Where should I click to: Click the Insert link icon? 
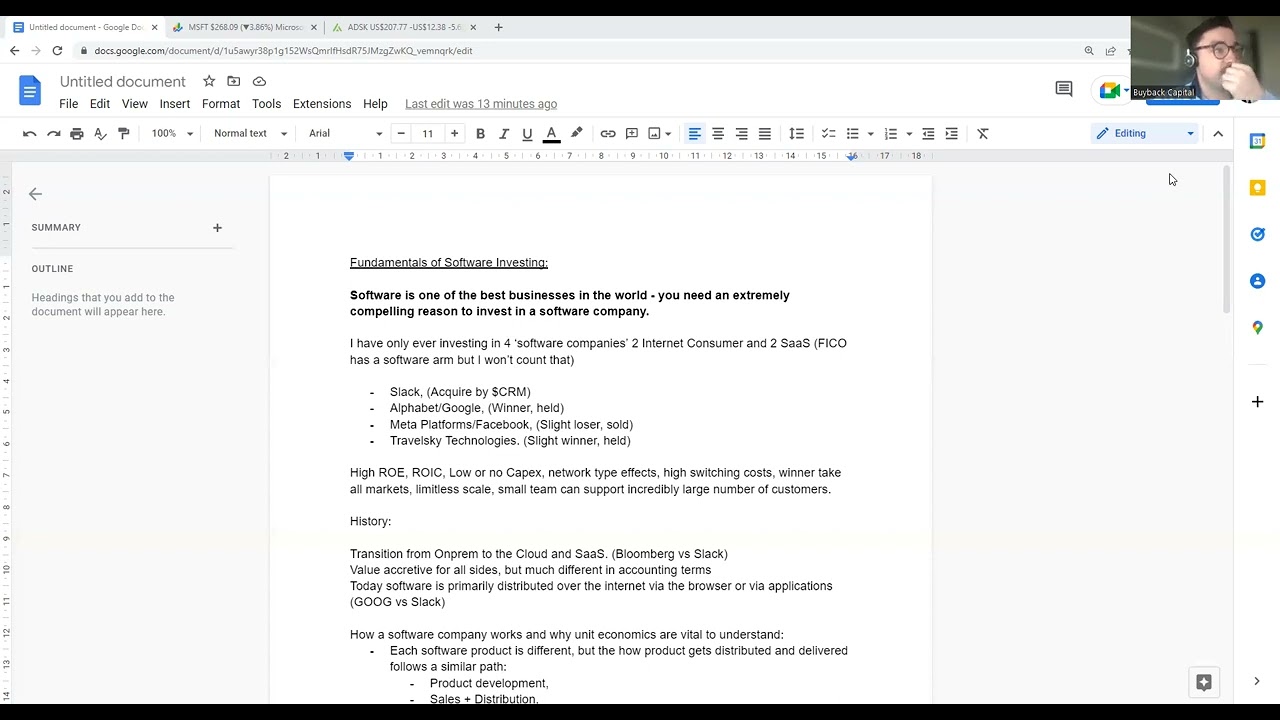coord(608,133)
